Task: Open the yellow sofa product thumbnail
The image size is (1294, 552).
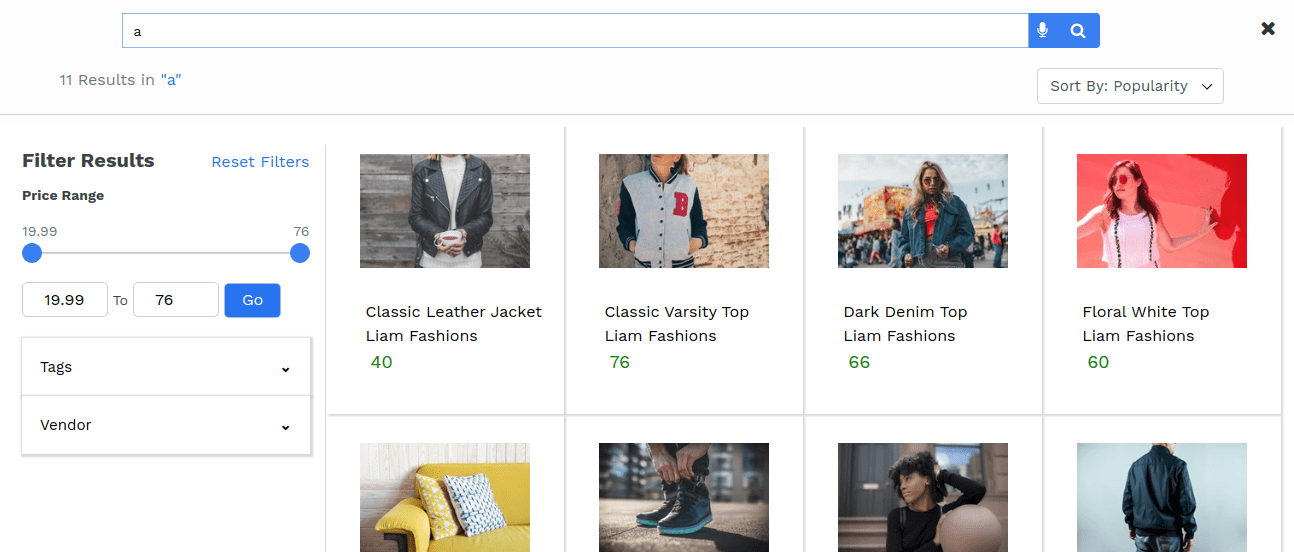Action: (x=445, y=497)
